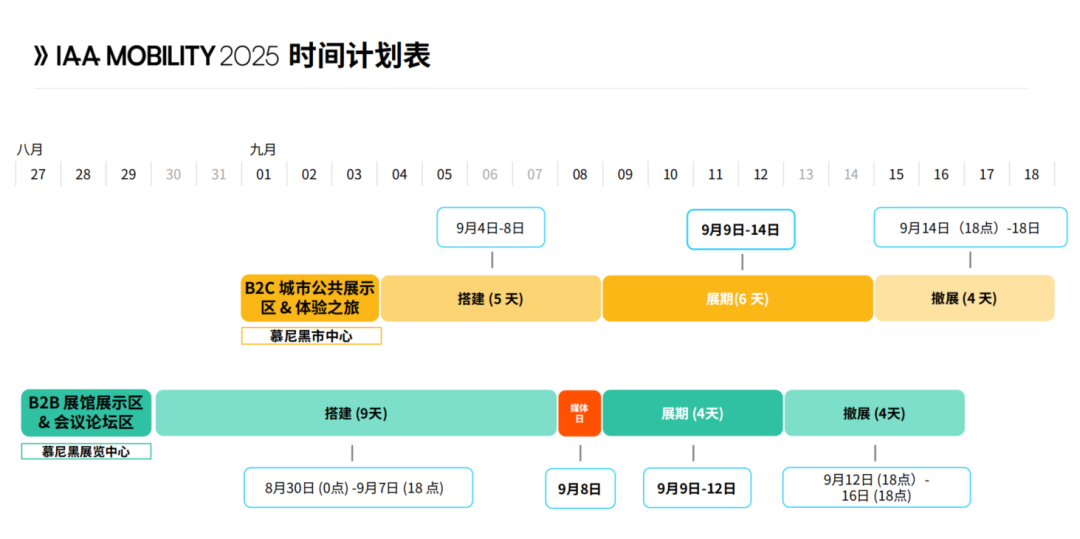Image resolution: width=1080 pixels, height=539 pixels.
Task: Click date 29 in the calendar row
Action: click(128, 175)
